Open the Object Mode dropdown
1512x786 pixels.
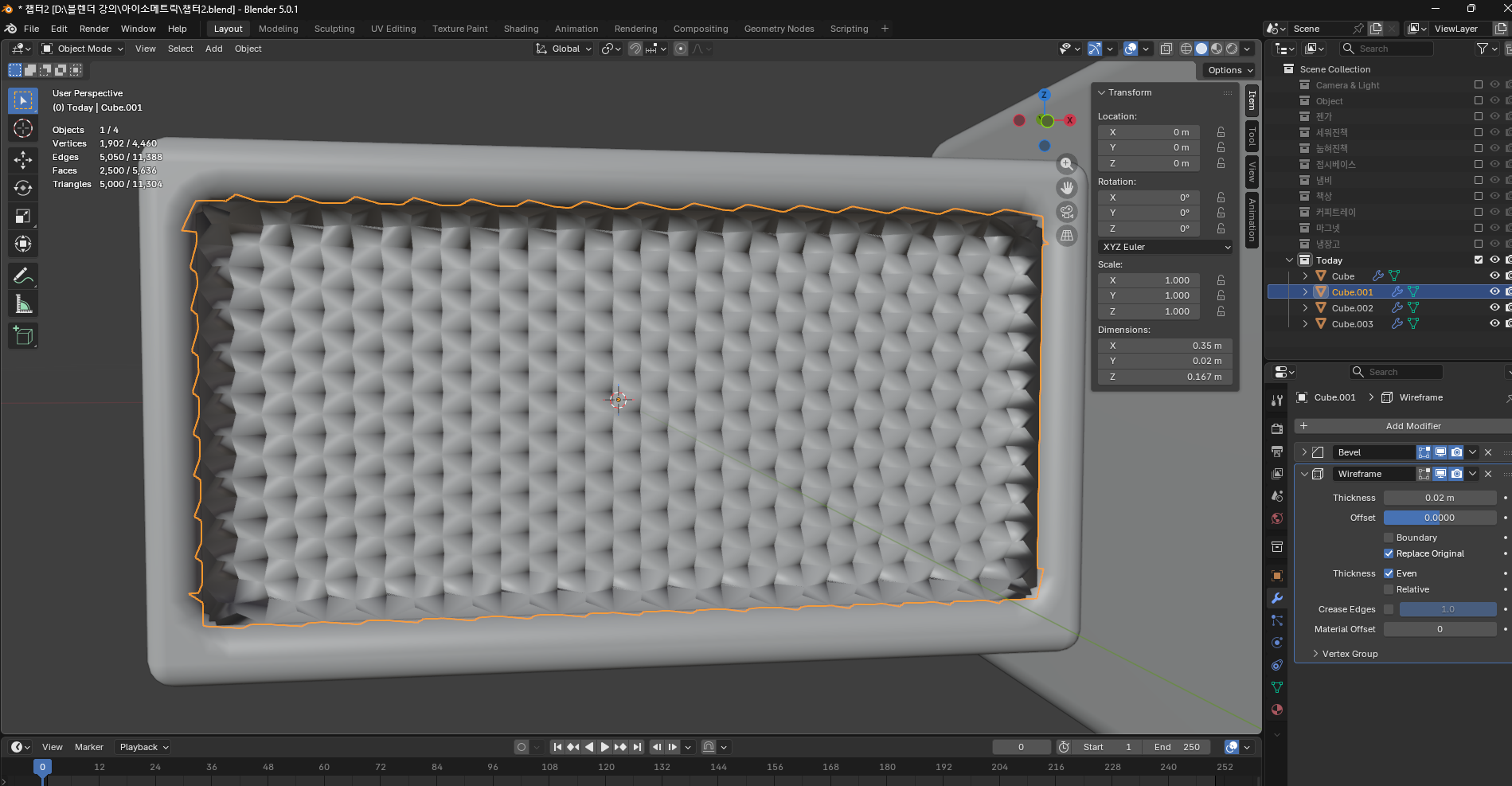pyautogui.click(x=84, y=49)
